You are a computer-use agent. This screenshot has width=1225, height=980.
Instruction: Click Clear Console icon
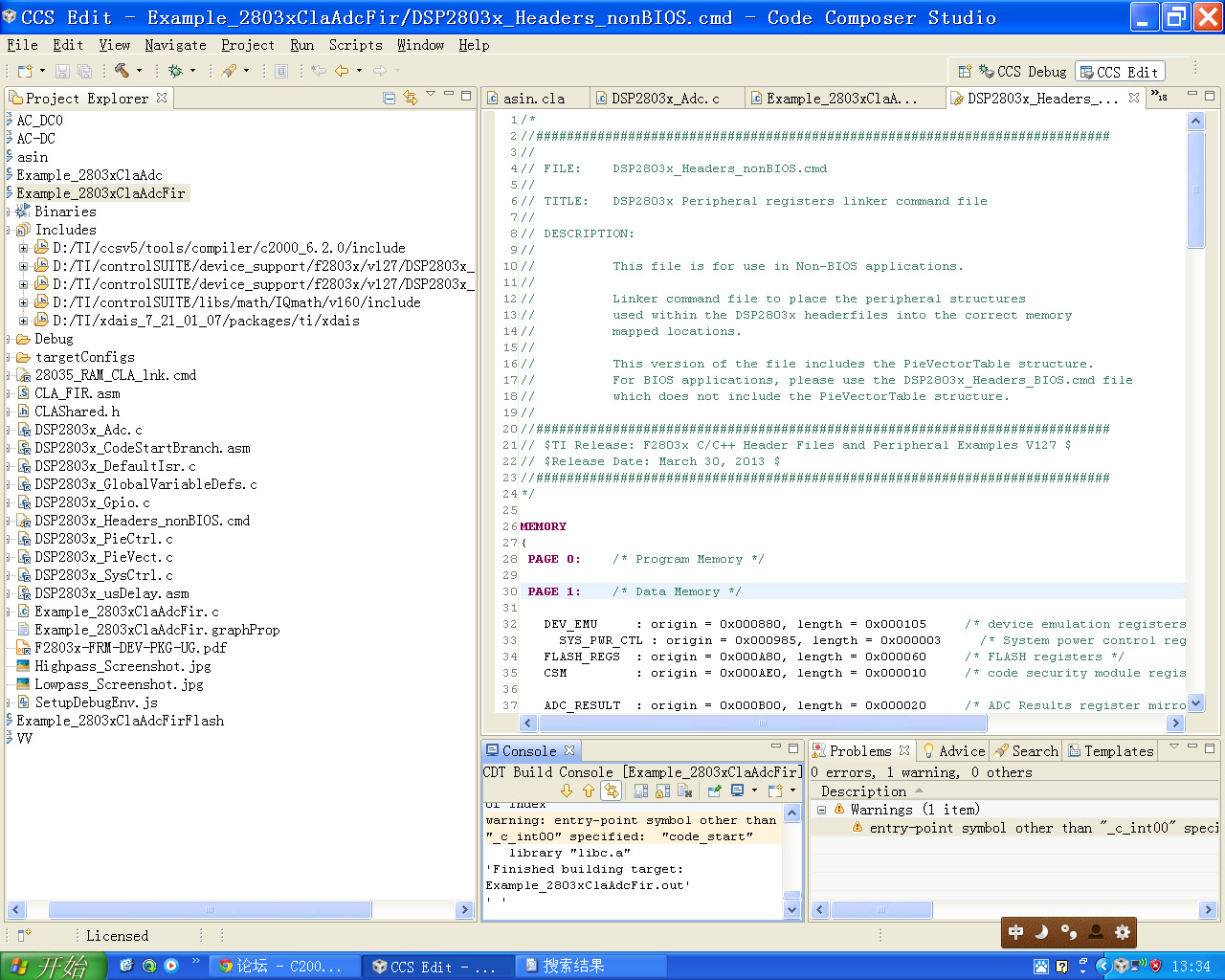pos(685,791)
